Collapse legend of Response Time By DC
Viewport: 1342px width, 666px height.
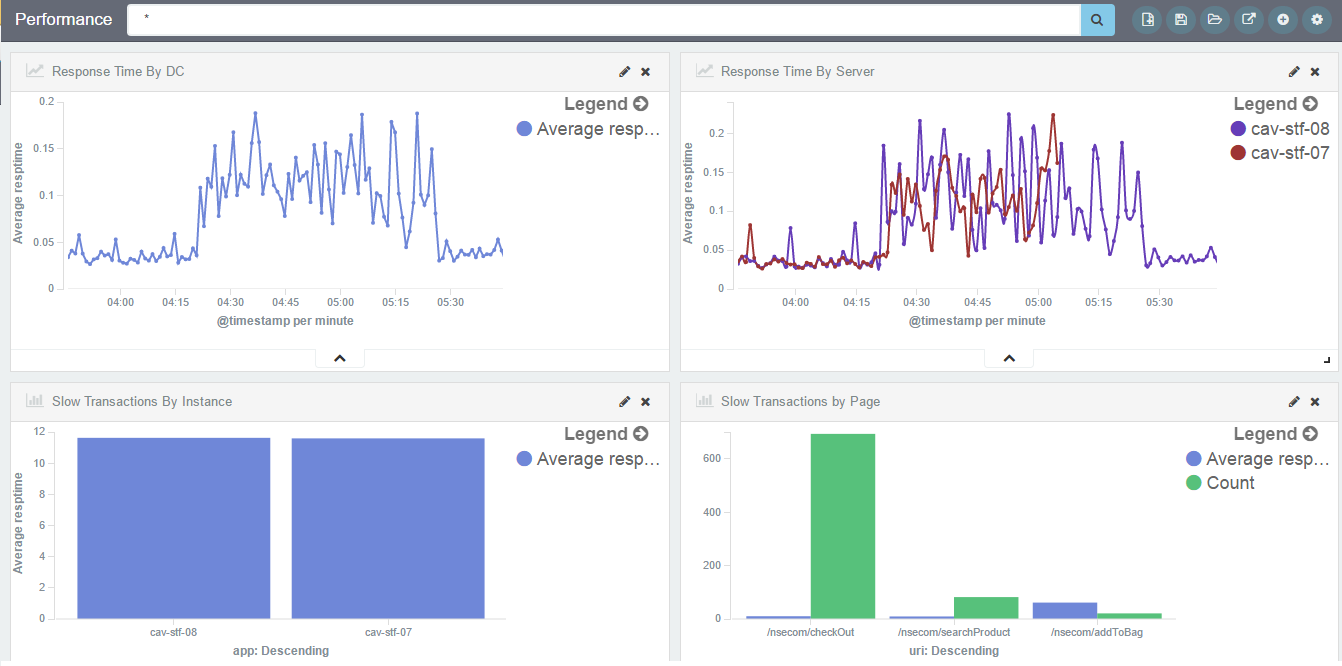(640, 104)
